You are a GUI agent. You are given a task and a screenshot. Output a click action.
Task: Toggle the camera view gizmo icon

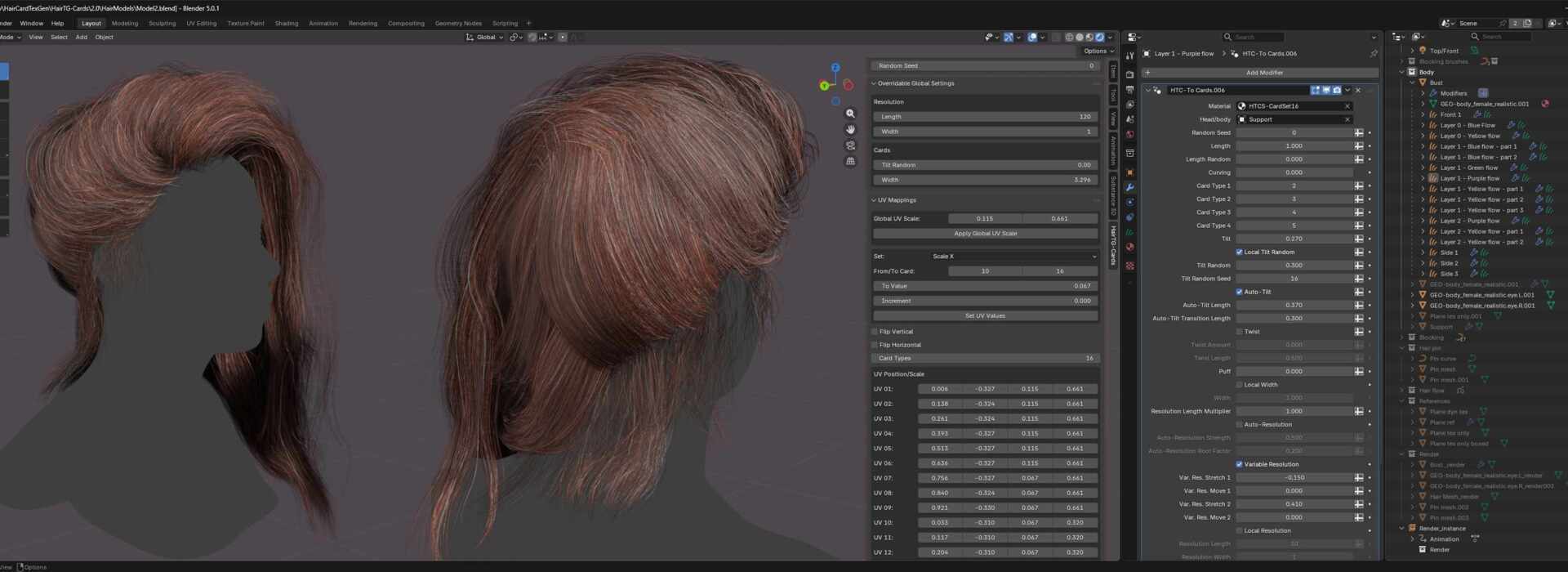click(850, 145)
